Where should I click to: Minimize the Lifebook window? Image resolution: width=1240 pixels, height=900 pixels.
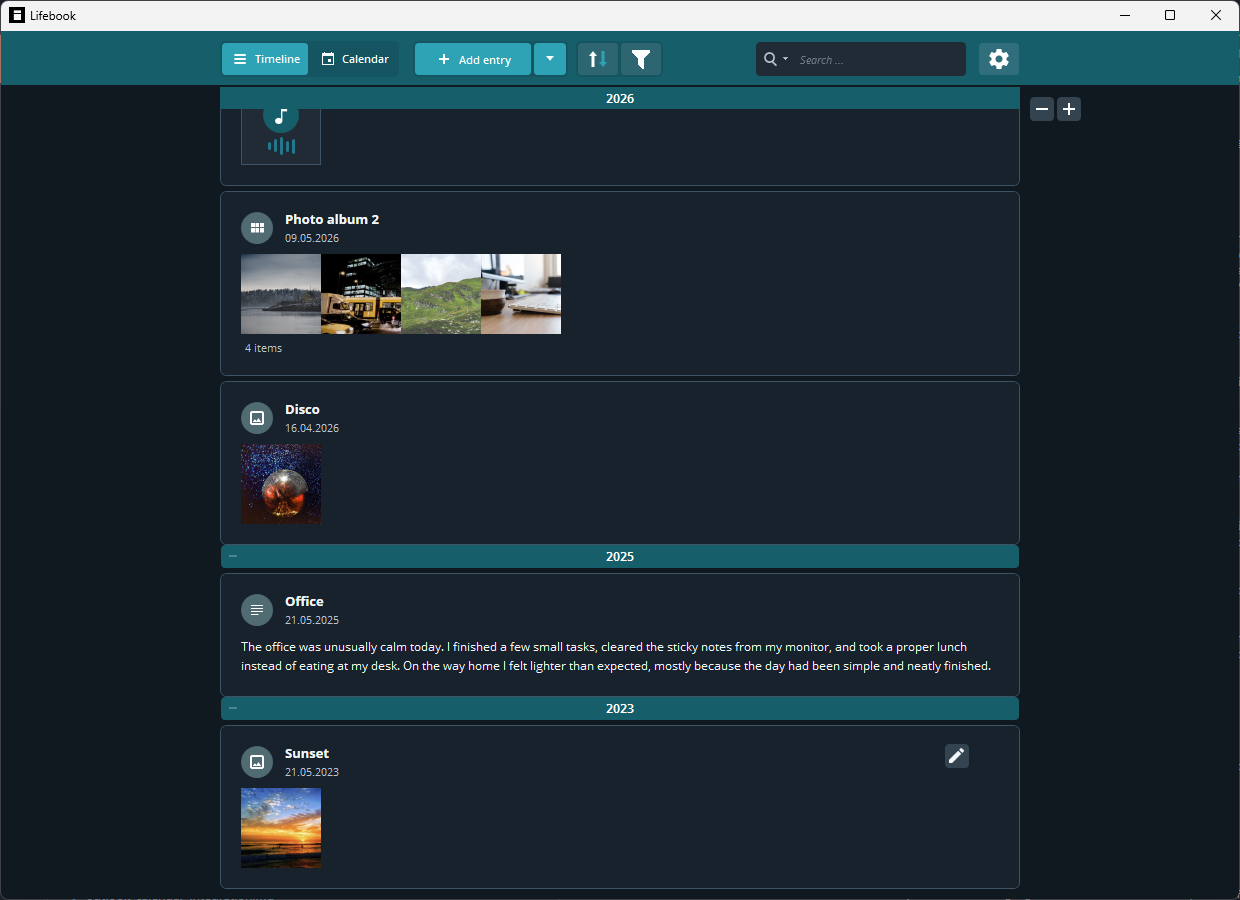(1125, 15)
